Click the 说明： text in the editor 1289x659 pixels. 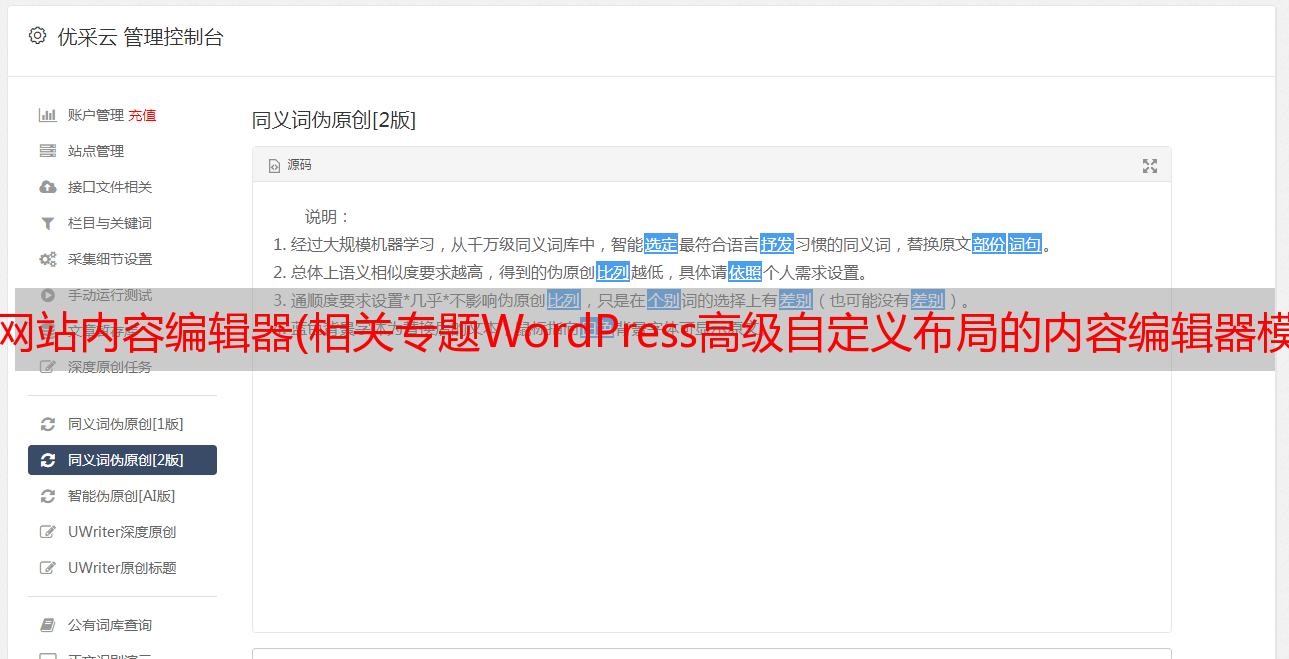pyautogui.click(x=328, y=216)
